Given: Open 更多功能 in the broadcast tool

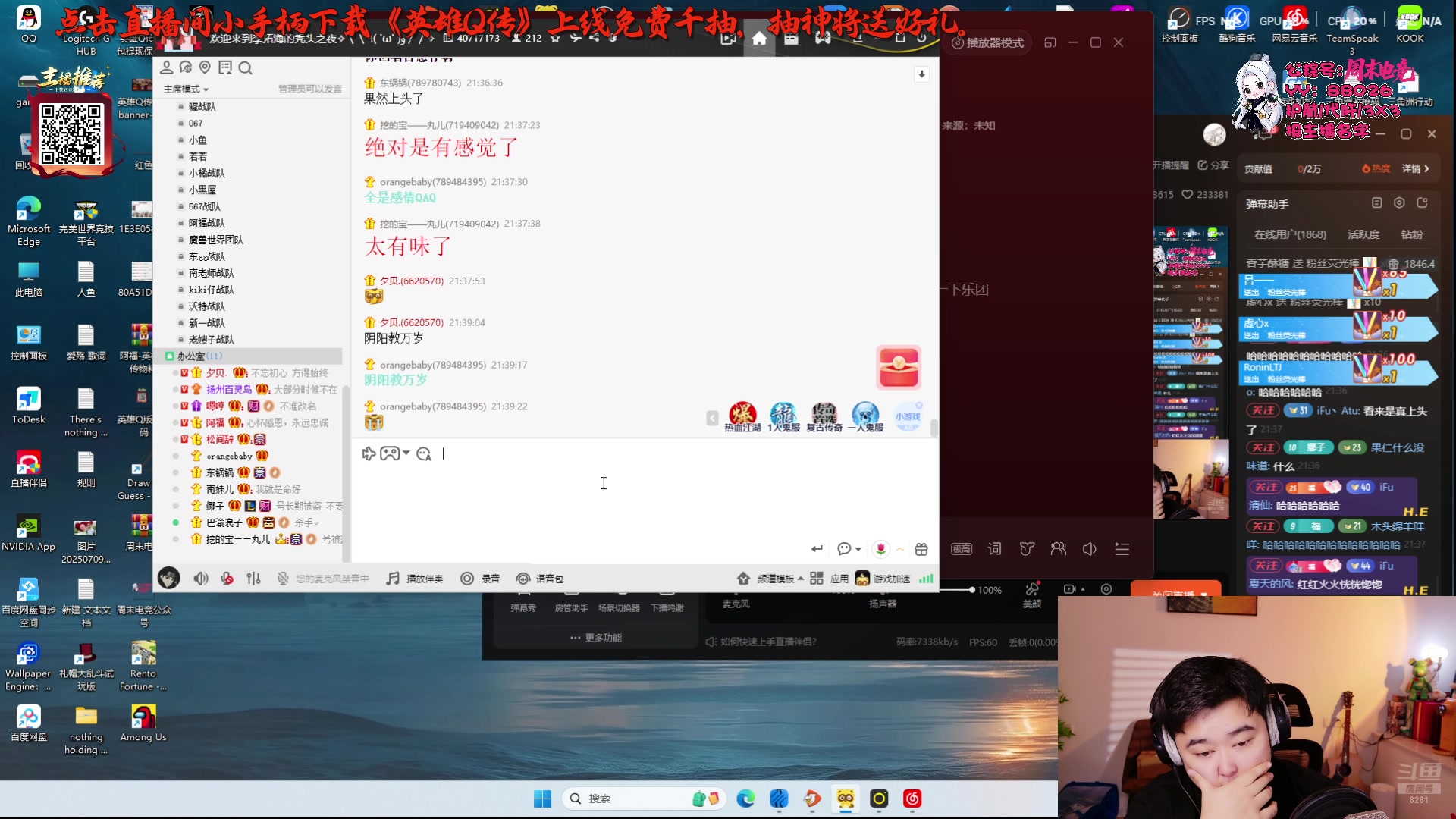Looking at the screenshot, I should click(x=596, y=638).
